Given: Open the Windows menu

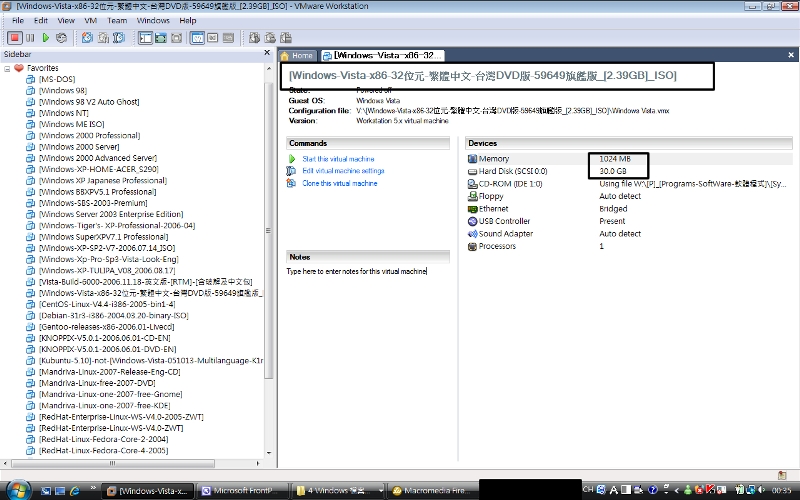Looking at the screenshot, I should tap(153, 20).
